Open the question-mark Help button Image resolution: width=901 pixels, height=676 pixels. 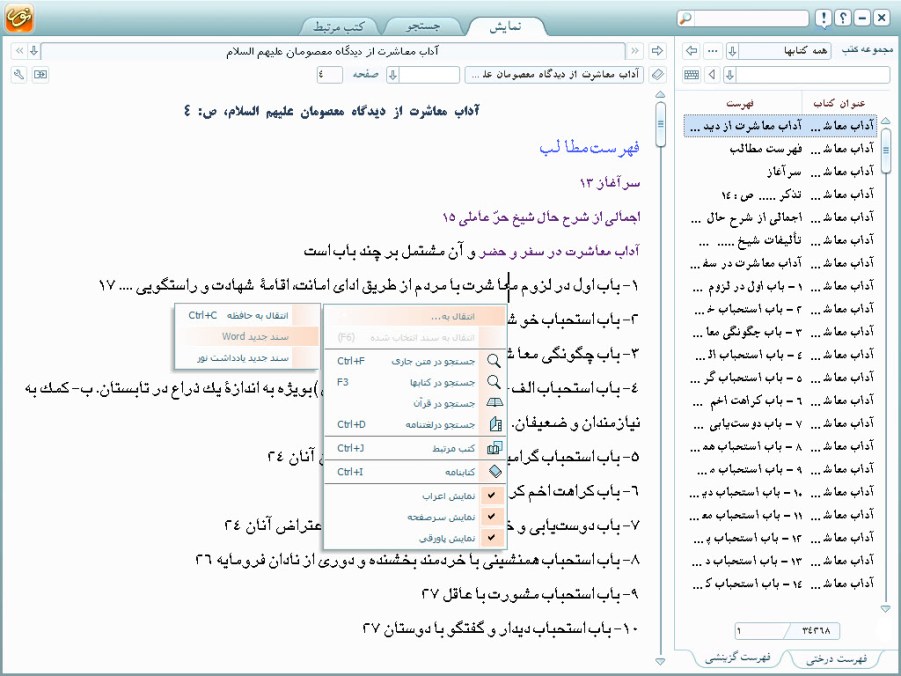point(842,18)
